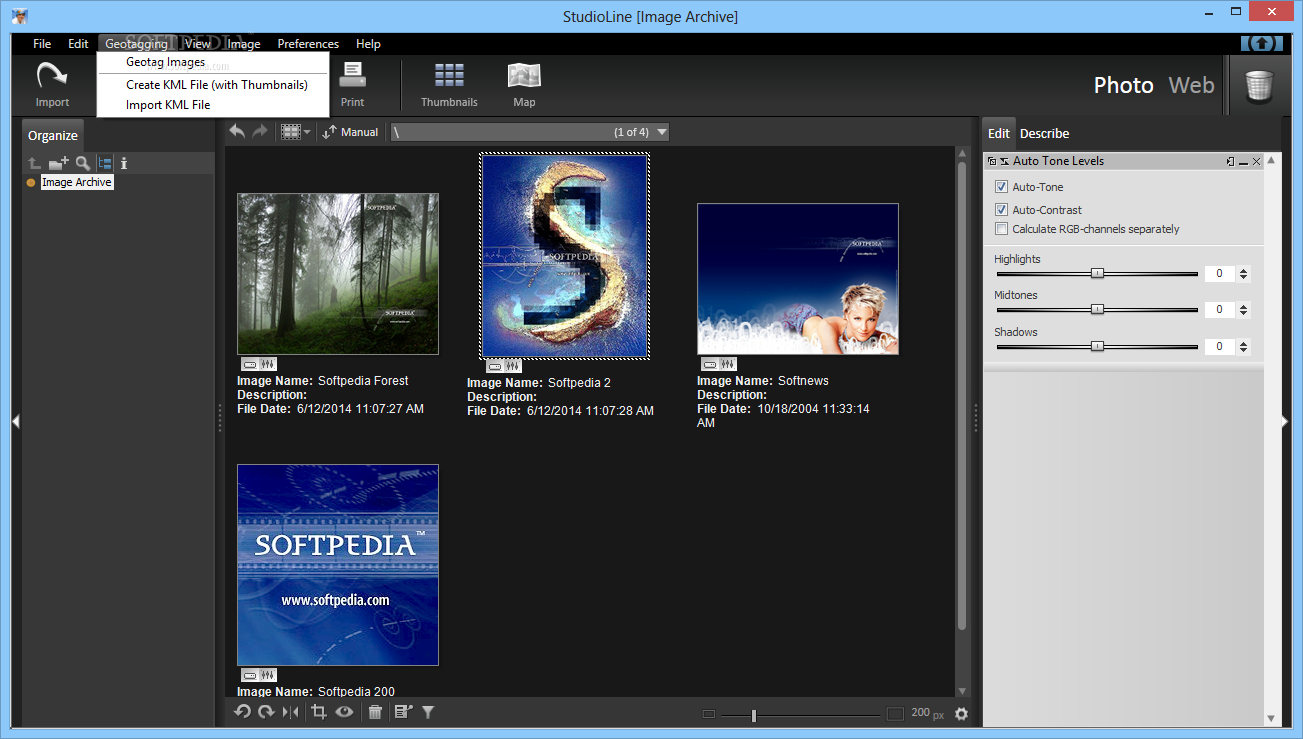Switch to the Describe tab

tap(1044, 133)
